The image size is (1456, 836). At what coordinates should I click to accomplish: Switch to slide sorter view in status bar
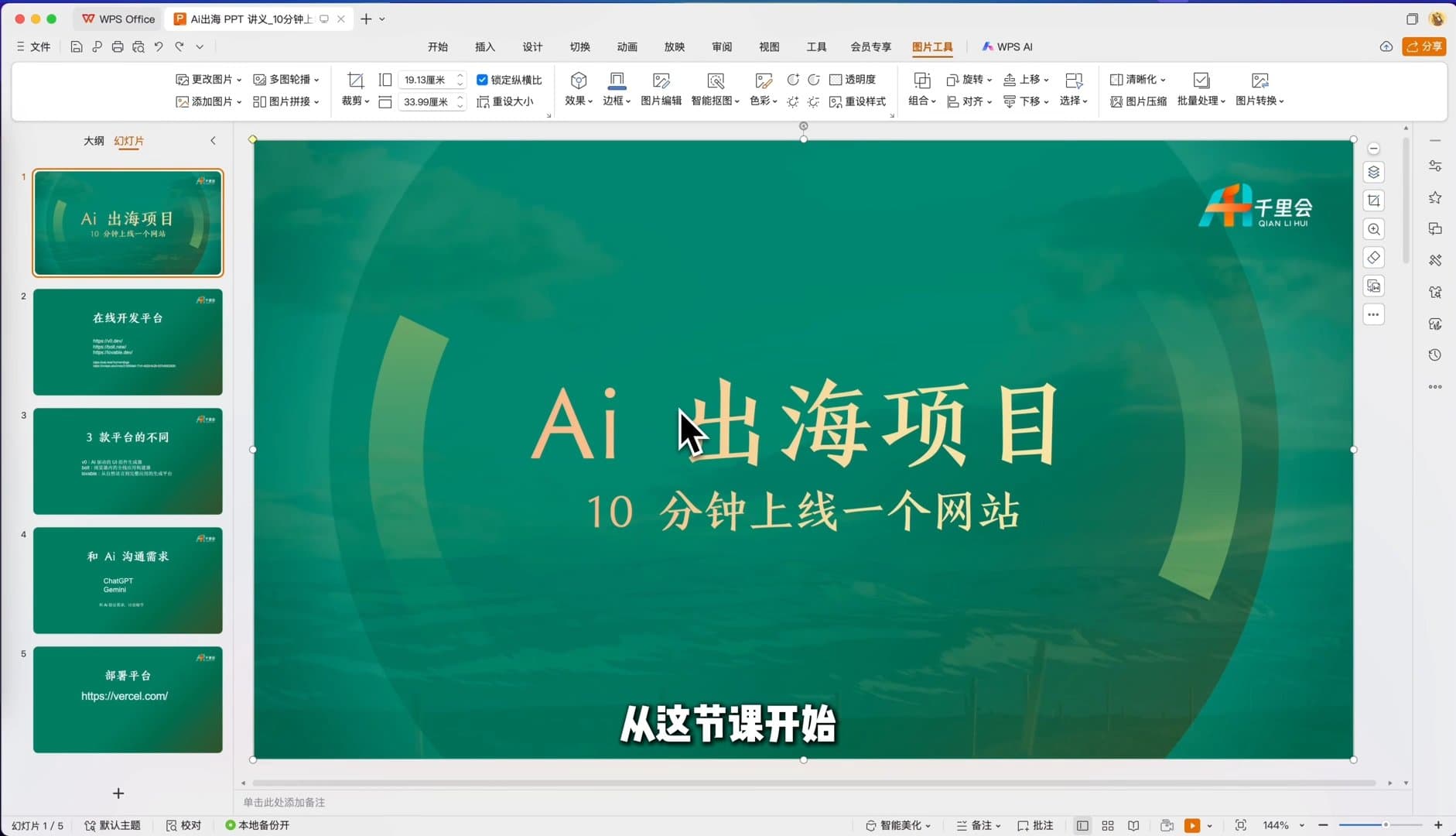click(1108, 825)
